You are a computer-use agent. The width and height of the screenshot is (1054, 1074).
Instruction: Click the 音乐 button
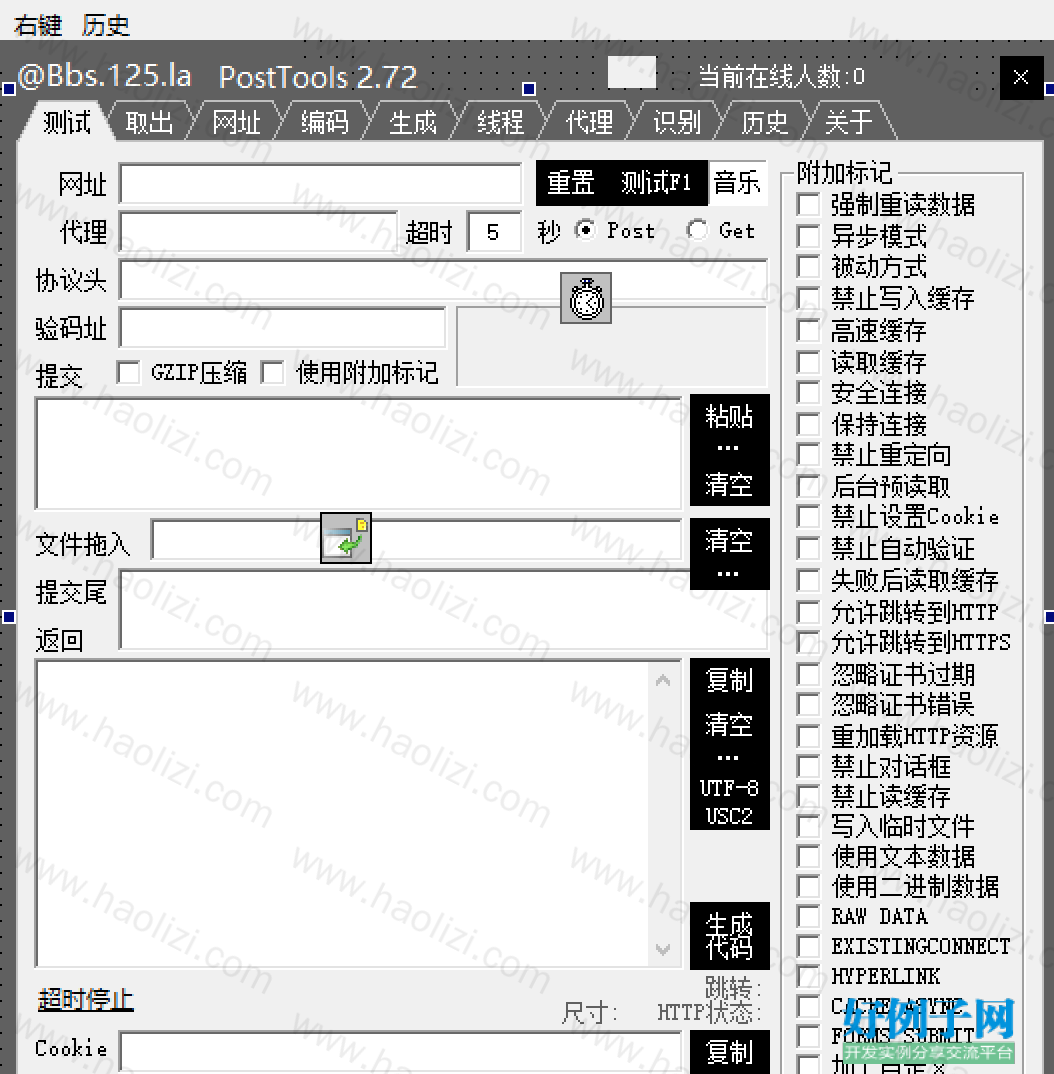coord(737,183)
